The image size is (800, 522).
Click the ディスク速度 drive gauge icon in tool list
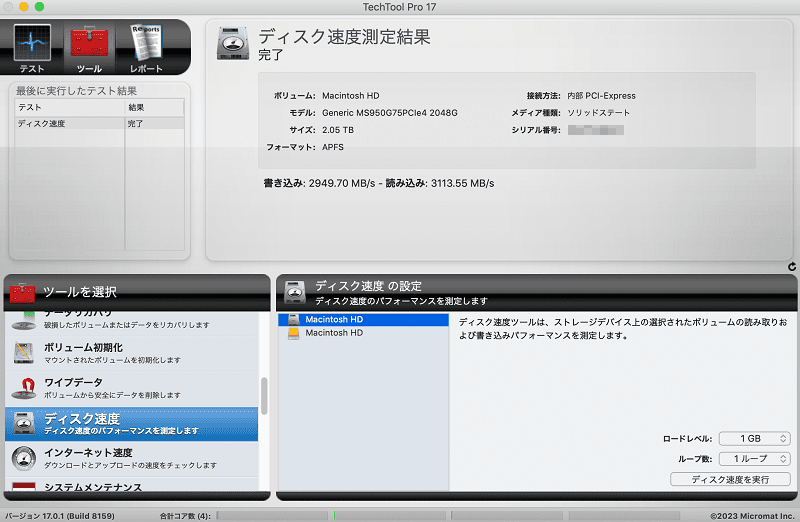coord(23,424)
